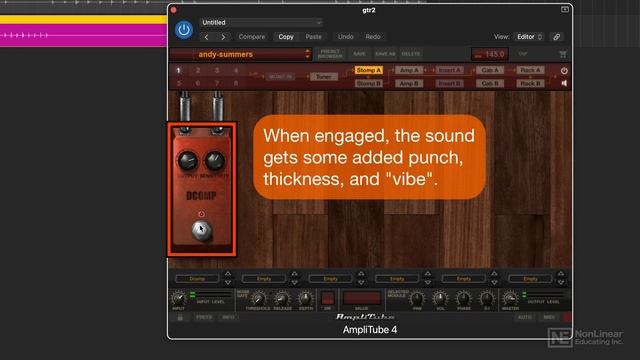This screenshot has height=360, width=640.
Task: Adjust the noise gate Release knob
Action: pos(282,299)
